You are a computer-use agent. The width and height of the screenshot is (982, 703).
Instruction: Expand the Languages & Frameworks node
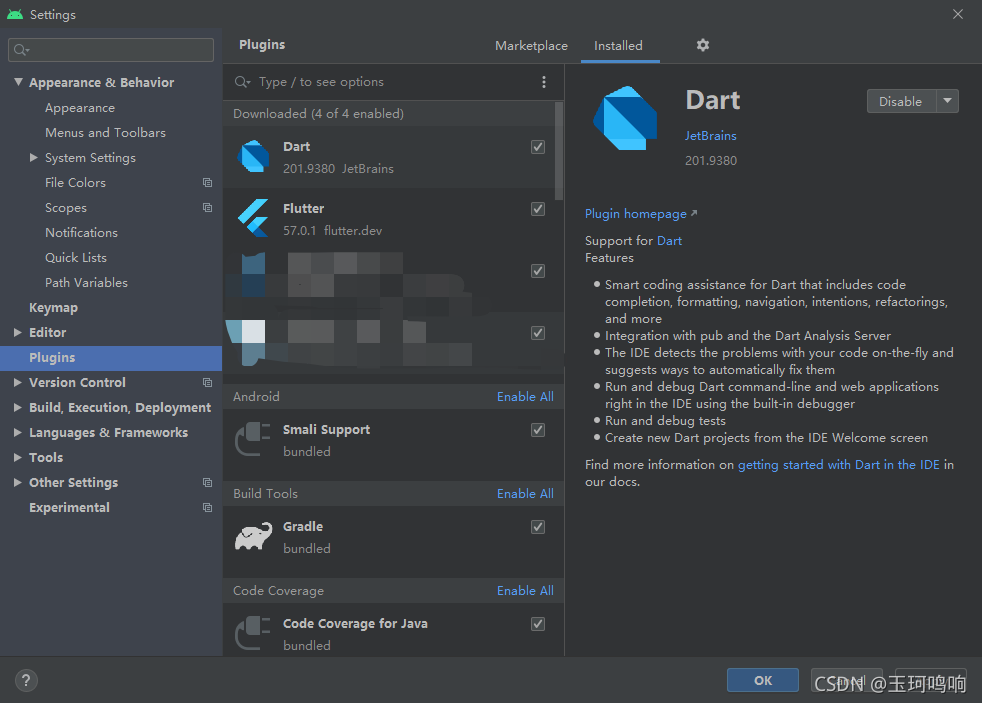pyautogui.click(x=18, y=433)
